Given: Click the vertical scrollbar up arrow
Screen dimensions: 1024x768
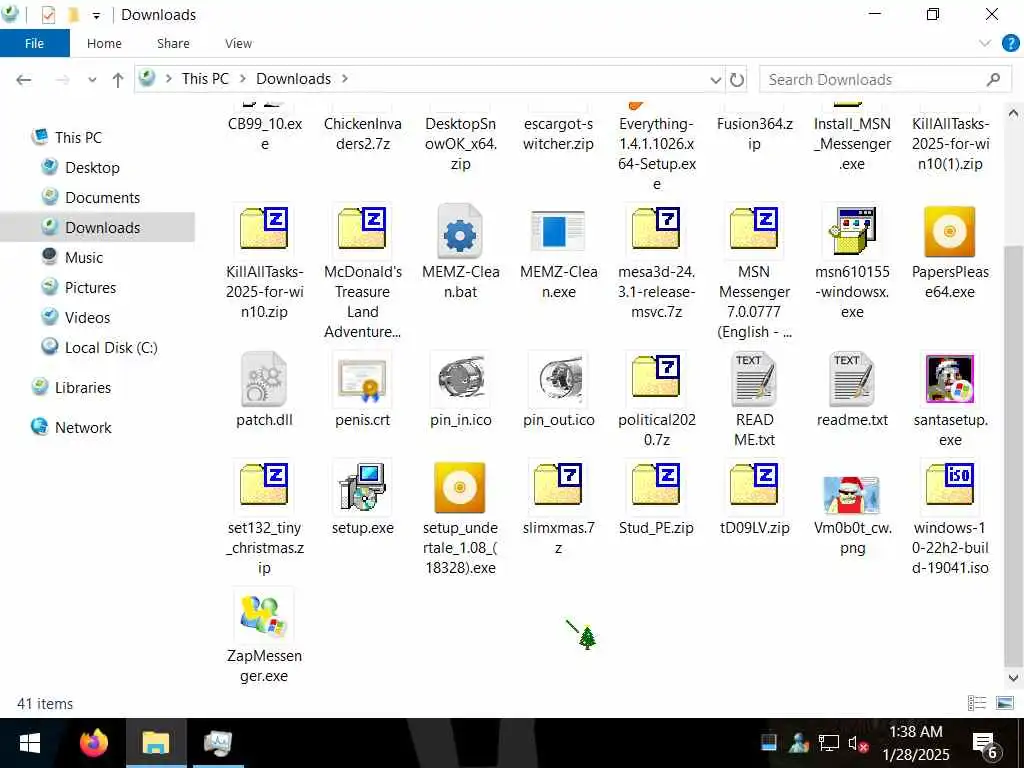Looking at the screenshot, I should (1013, 113).
